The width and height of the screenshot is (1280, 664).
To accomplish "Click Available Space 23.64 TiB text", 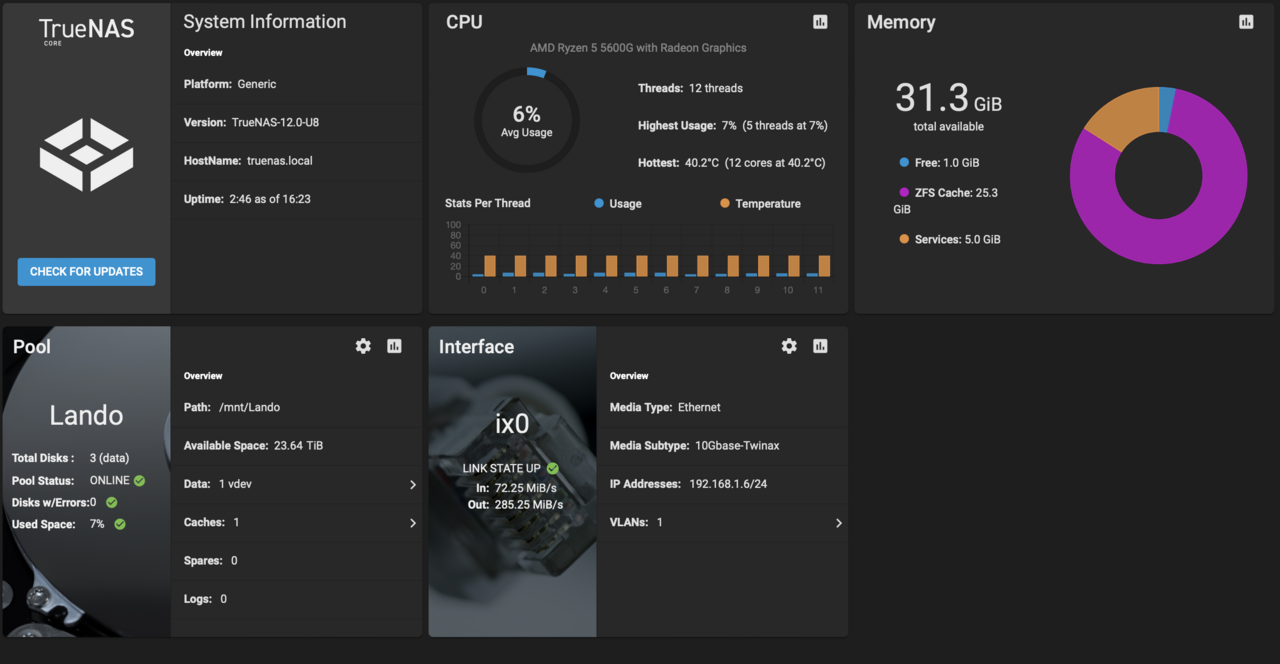I will [x=253, y=446].
